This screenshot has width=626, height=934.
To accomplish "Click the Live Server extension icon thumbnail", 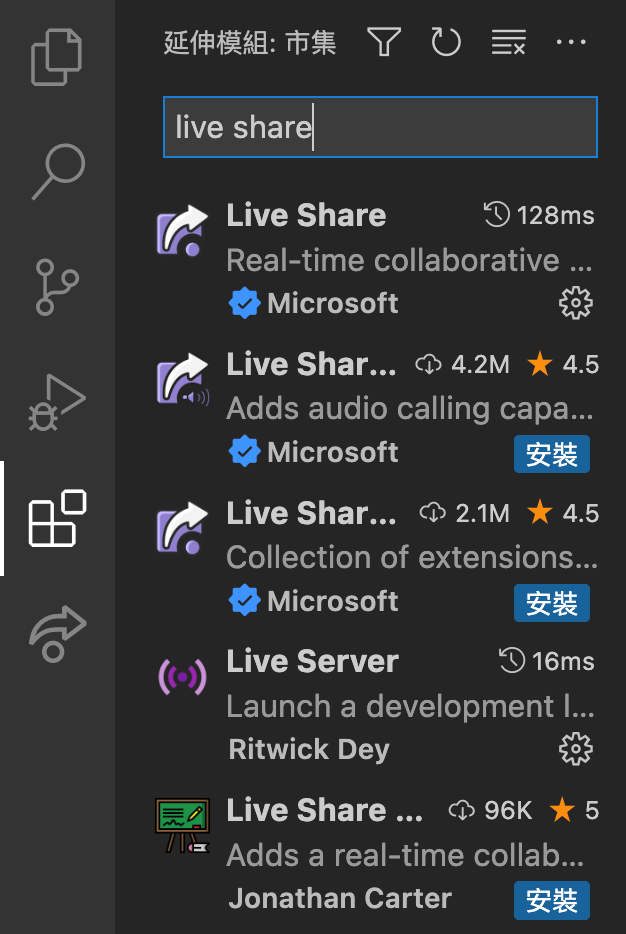I will tap(183, 678).
